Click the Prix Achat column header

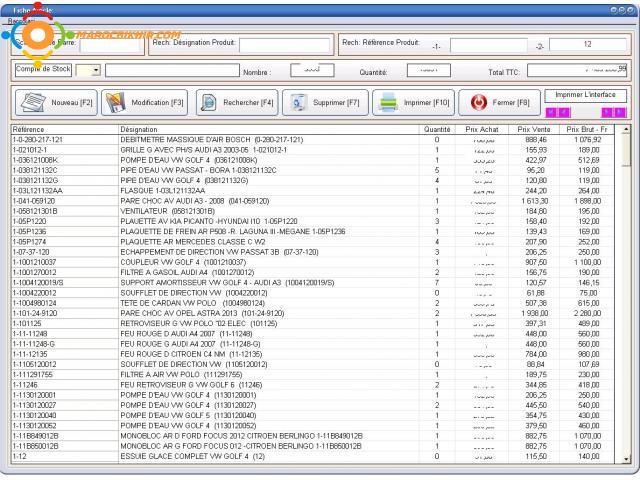(x=482, y=129)
